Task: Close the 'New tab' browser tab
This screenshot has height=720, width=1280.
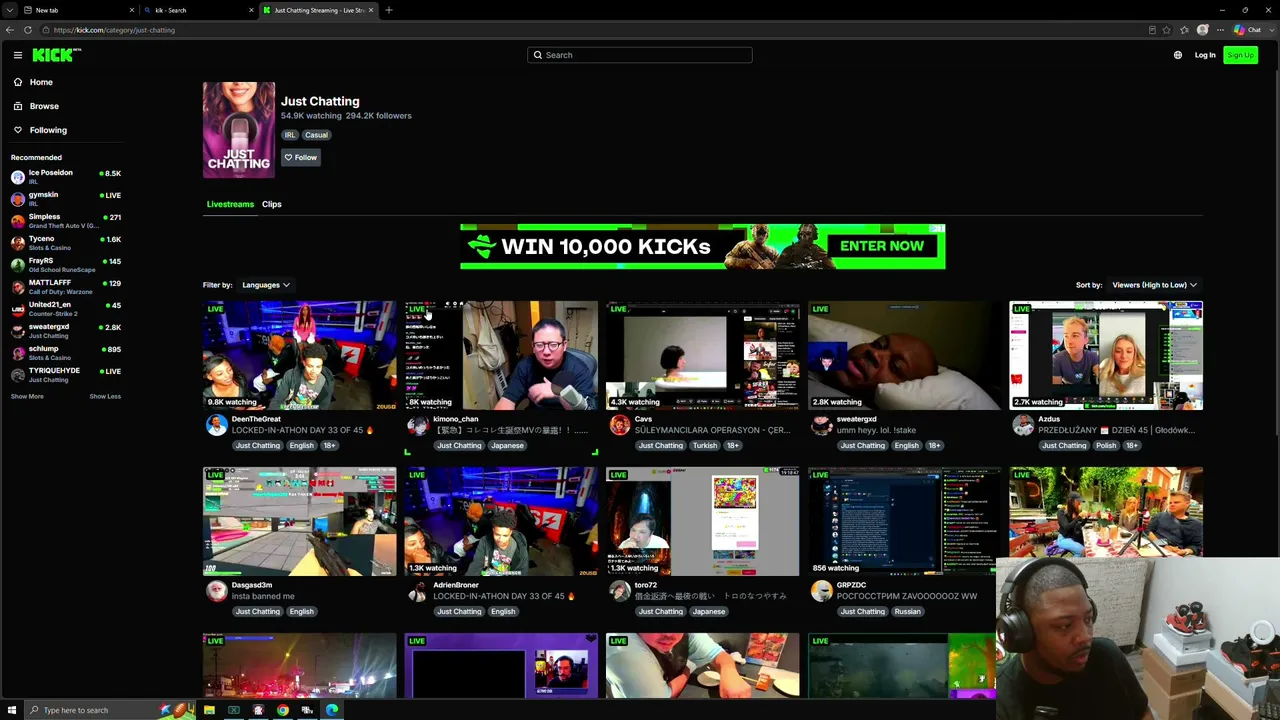Action: coord(131,10)
